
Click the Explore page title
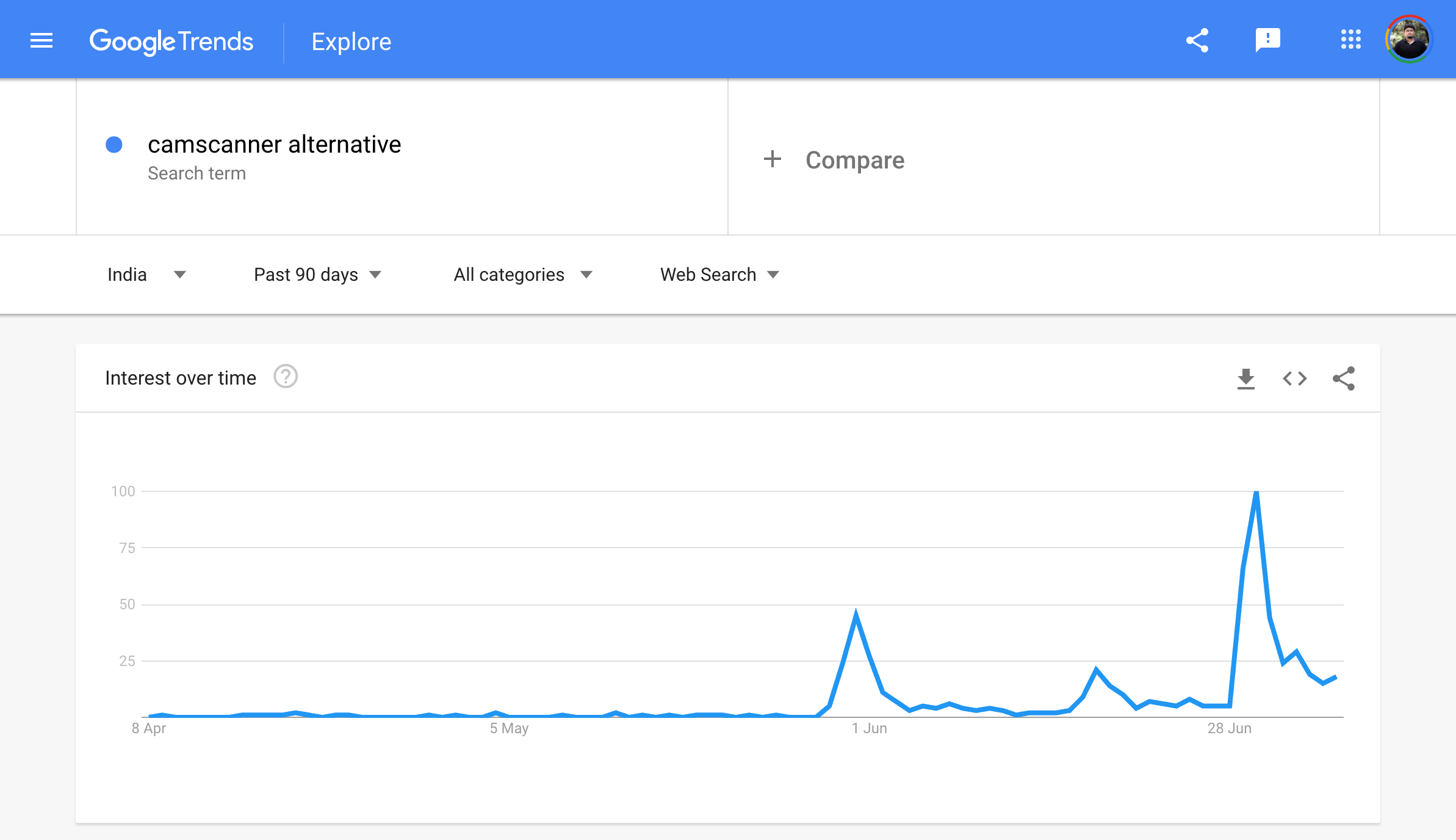(351, 42)
